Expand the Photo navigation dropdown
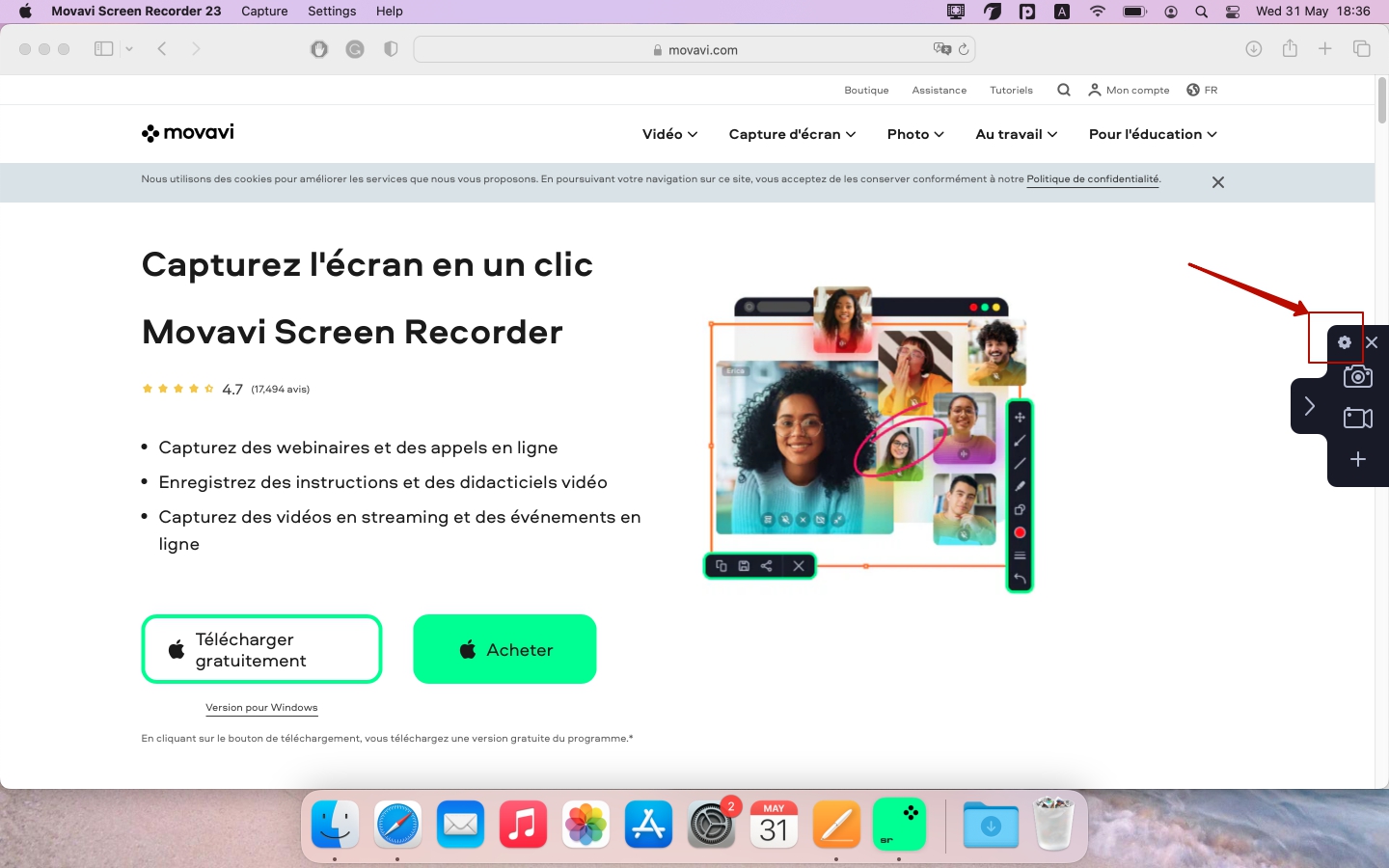Viewport: 1389px width, 868px height. point(915,134)
